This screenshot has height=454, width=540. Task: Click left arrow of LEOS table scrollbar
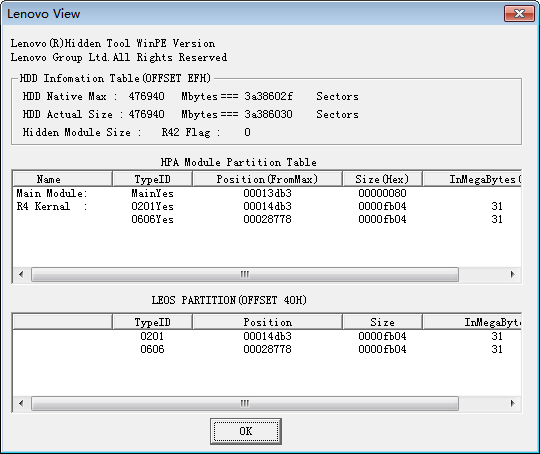pyautogui.click(x=21, y=403)
